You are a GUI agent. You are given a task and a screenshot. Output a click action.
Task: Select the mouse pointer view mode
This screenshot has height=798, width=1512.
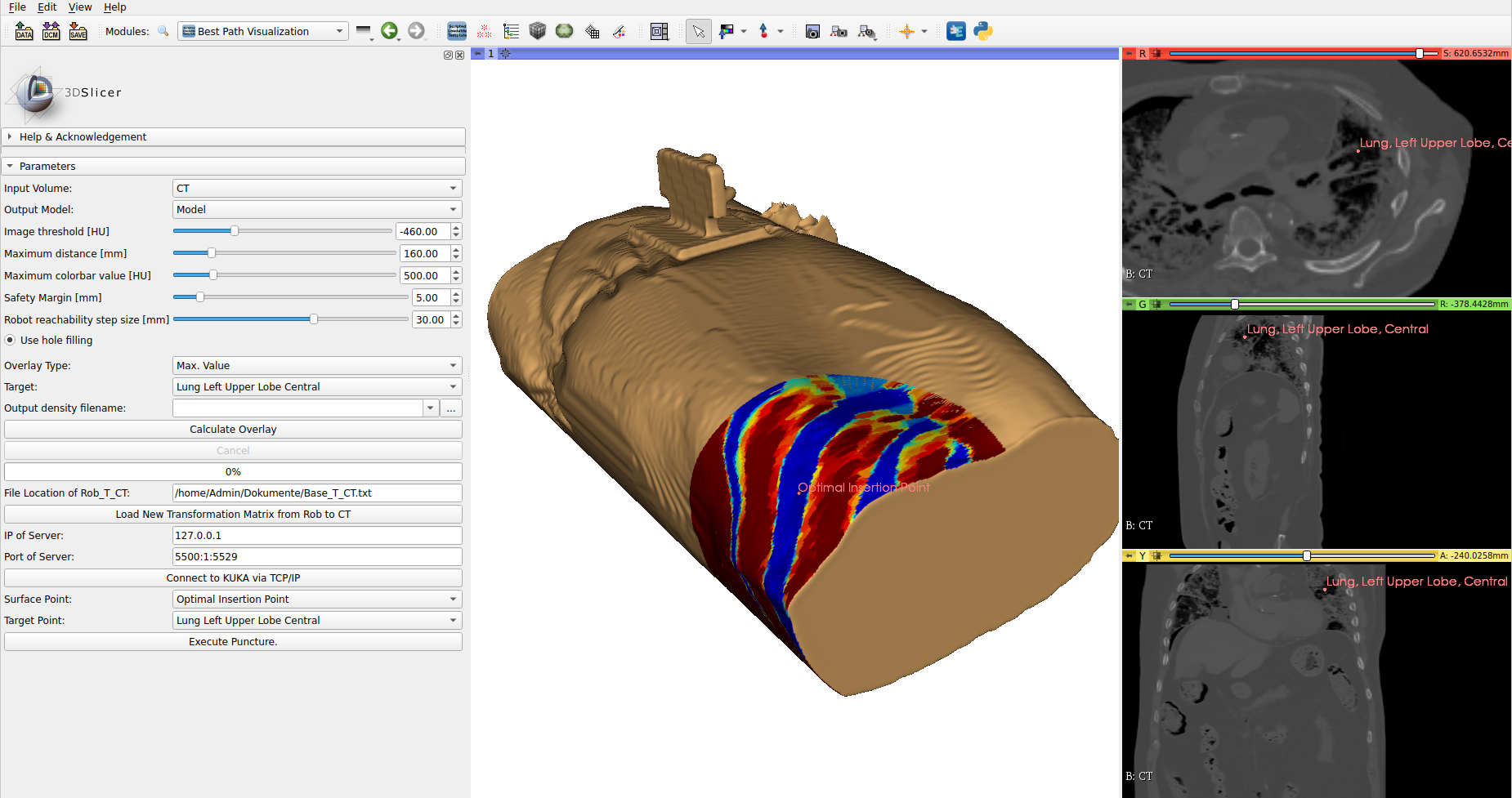(x=698, y=31)
